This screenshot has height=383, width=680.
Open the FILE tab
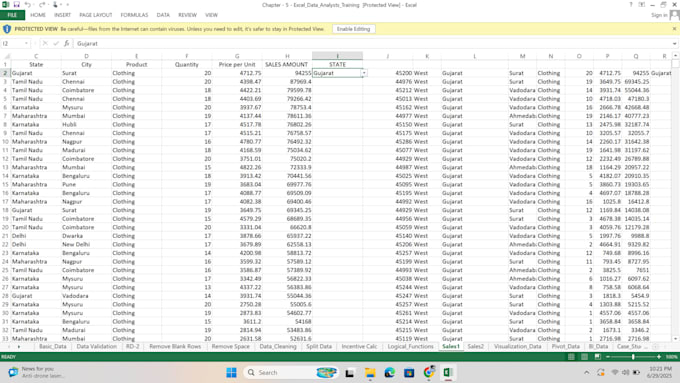(x=12, y=15)
